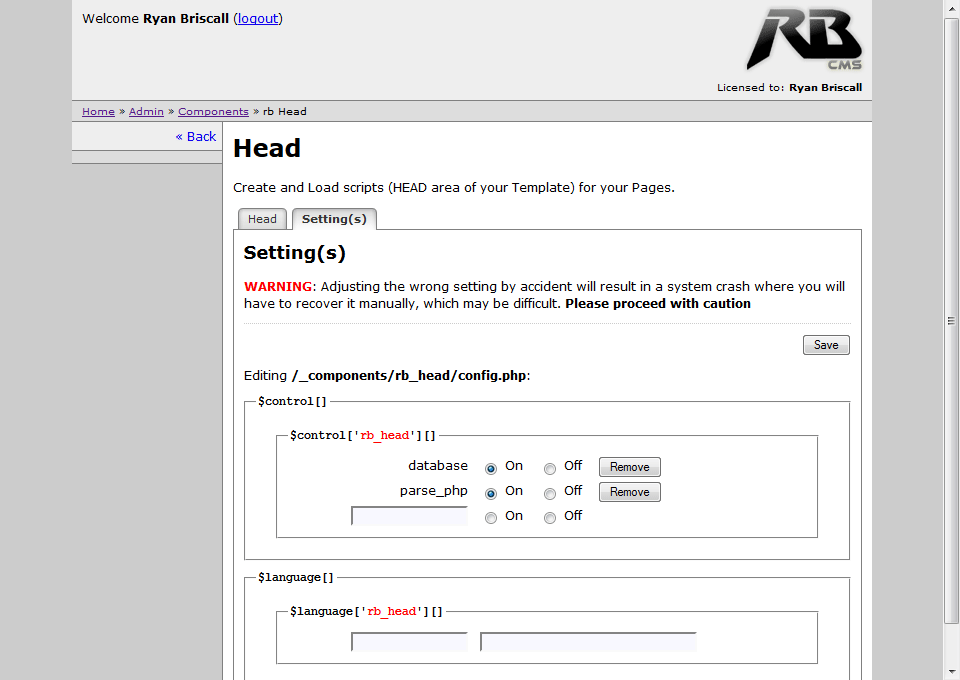Click the language value input field

coord(588,642)
